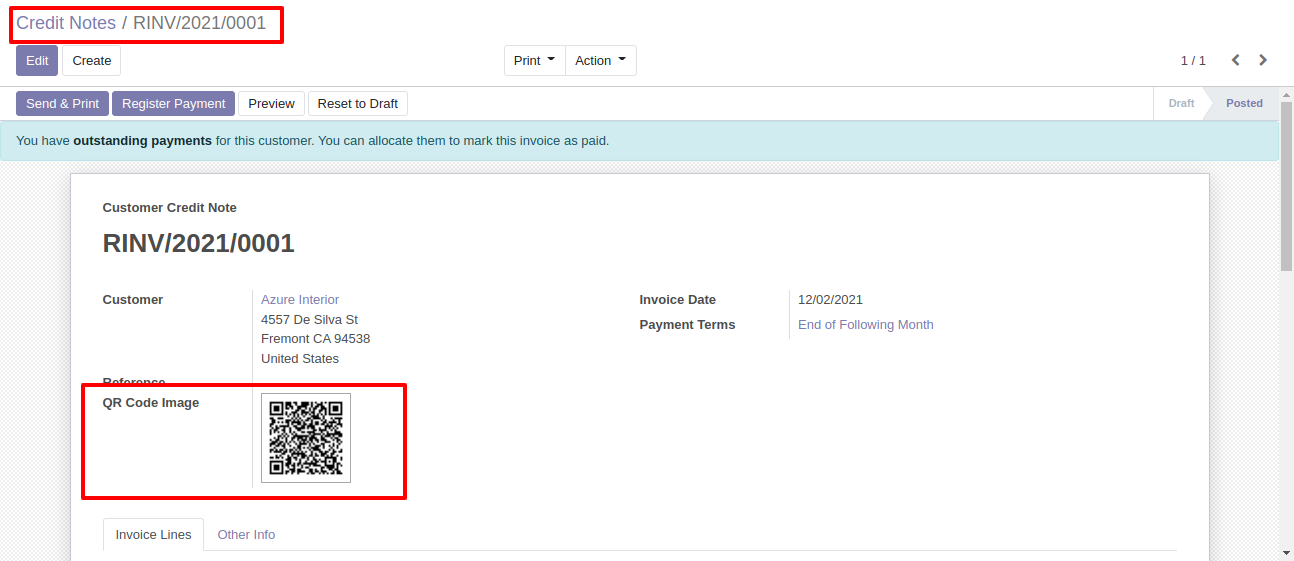Viewport: 1294px width, 561px height.
Task: Click the scrollbar down arrow
Action: click(x=1286, y=552)
